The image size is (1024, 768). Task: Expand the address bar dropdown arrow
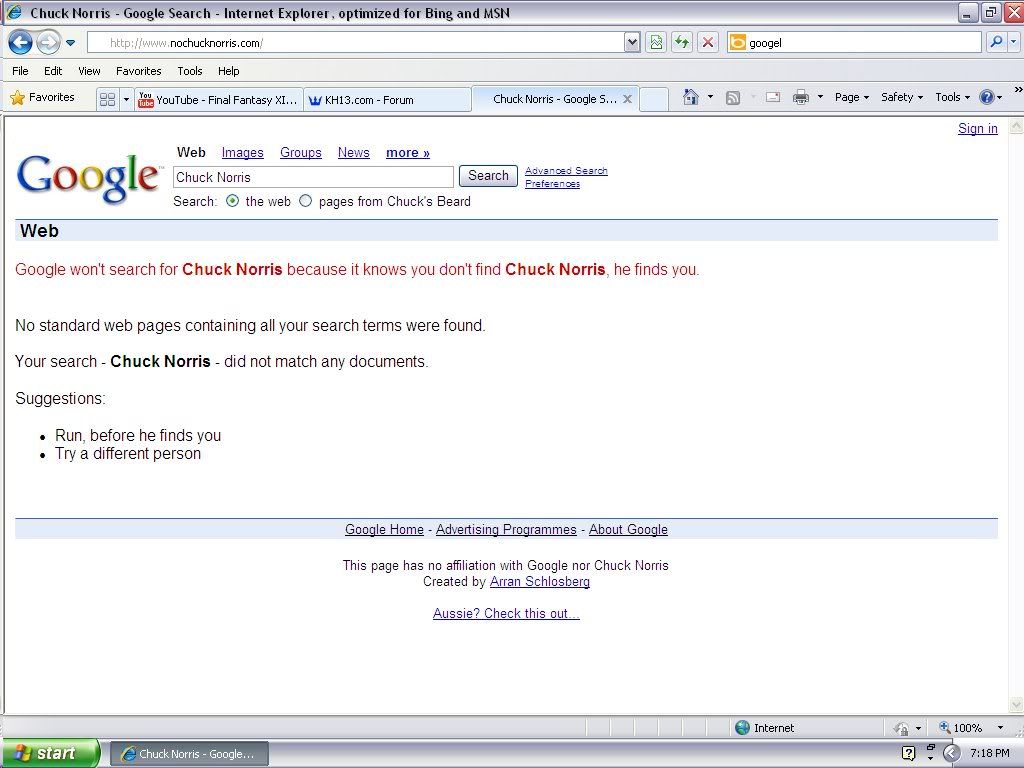pyautogui.click(x=631, y=42)
